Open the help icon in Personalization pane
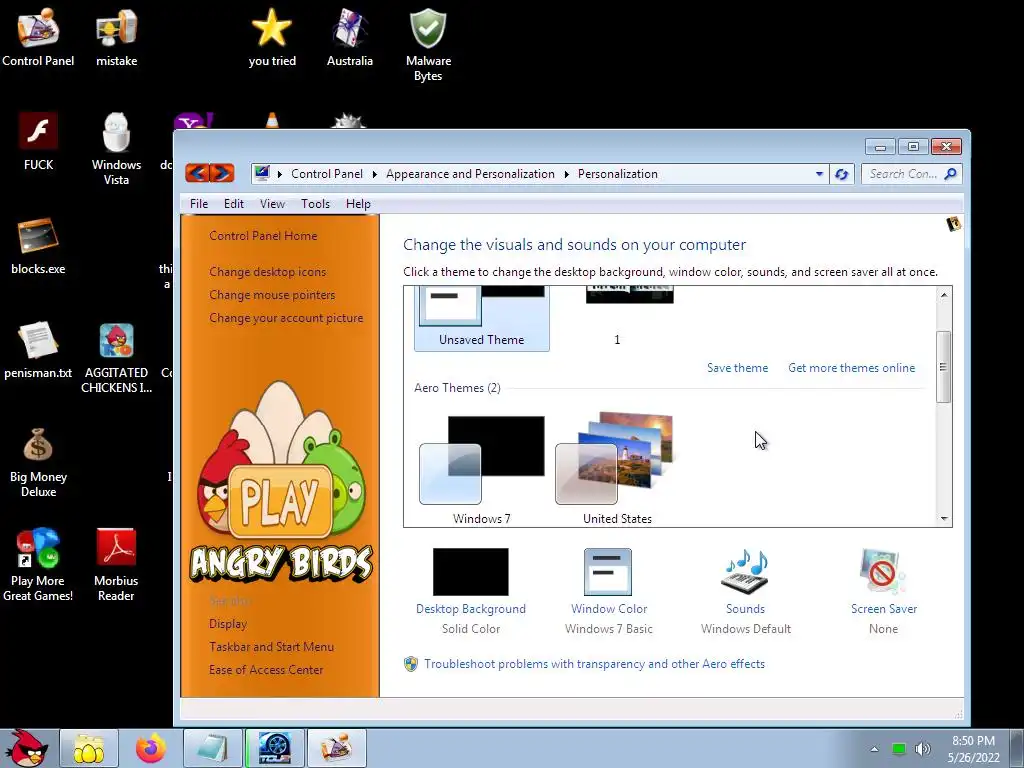 click(x=953, y=224)
